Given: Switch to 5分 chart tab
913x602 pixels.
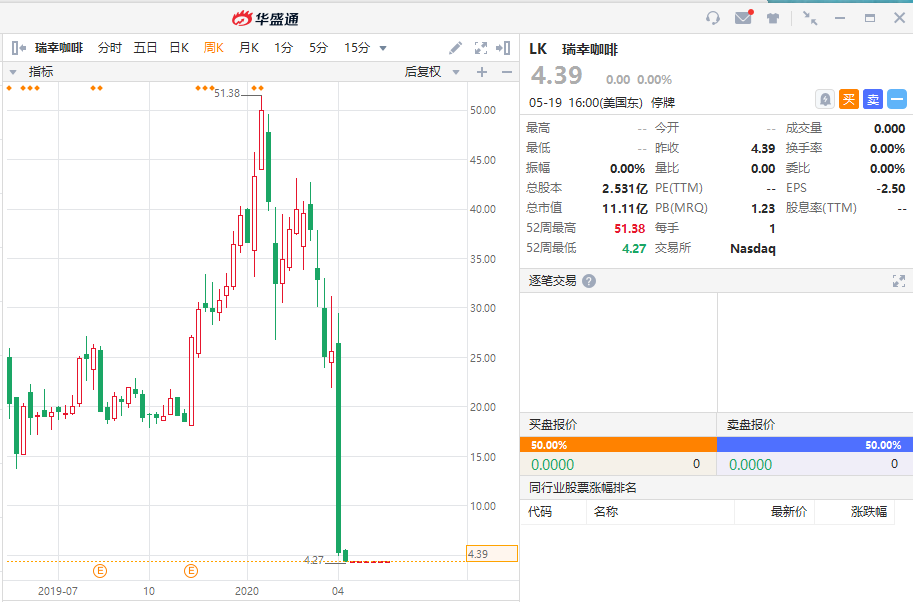Looking at the screenshot, I should [x=319, y=48].
